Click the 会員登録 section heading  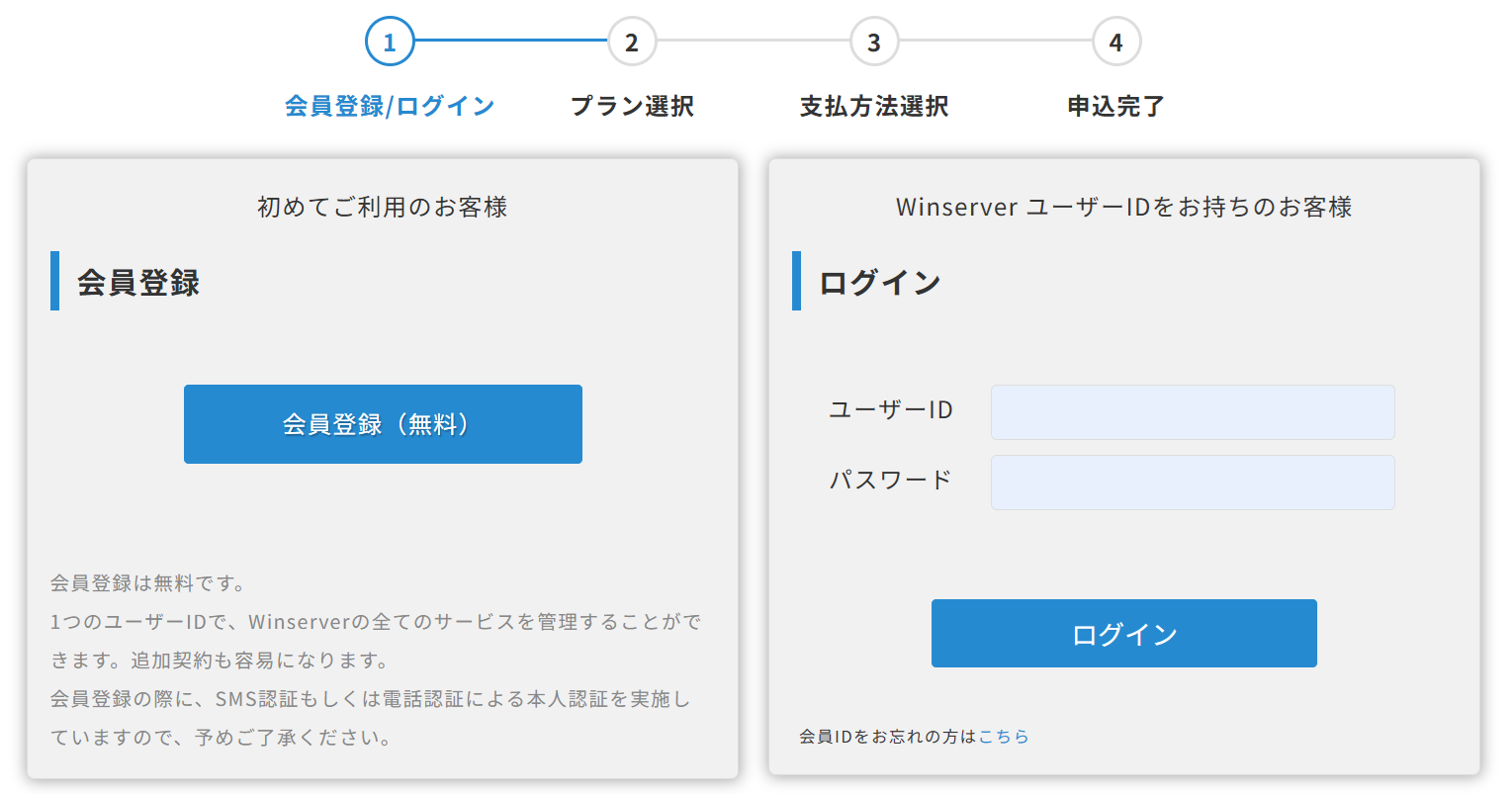[x=138, y=283]
